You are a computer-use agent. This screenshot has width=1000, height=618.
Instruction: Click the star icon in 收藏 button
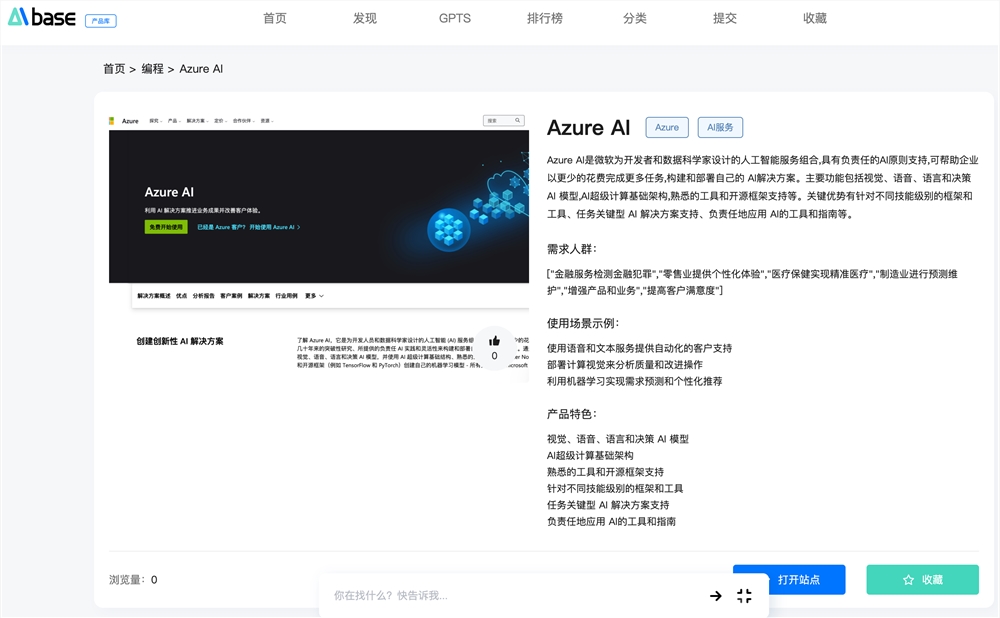[x=908, y=580]
